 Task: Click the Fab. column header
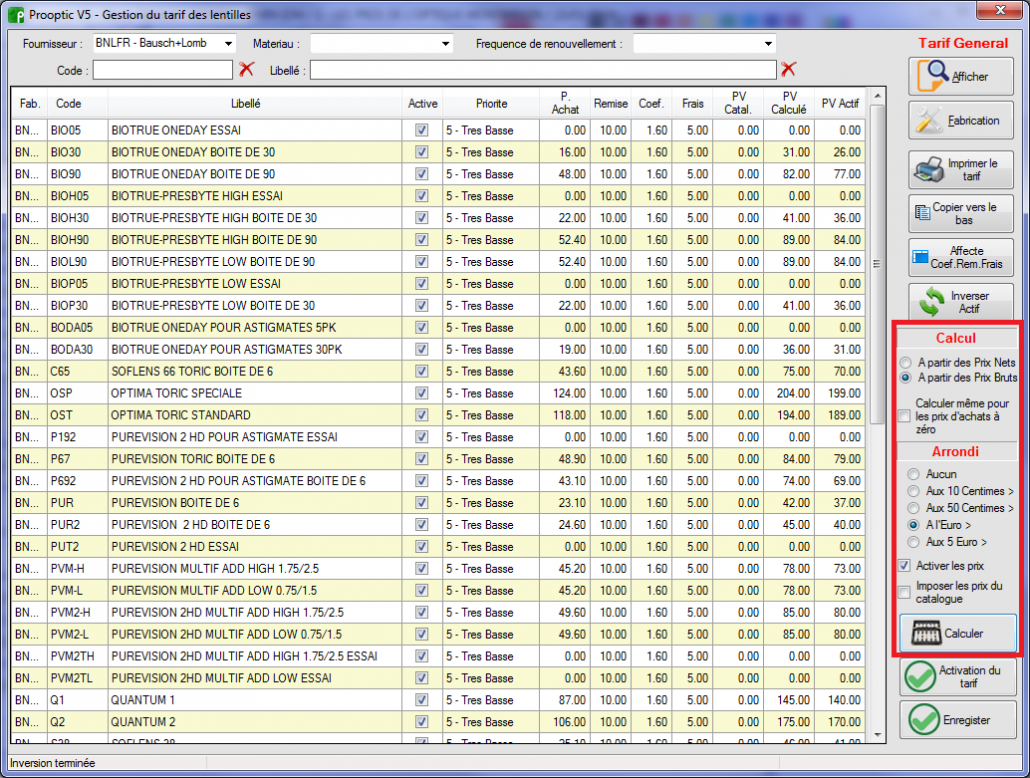click(30, 103)
